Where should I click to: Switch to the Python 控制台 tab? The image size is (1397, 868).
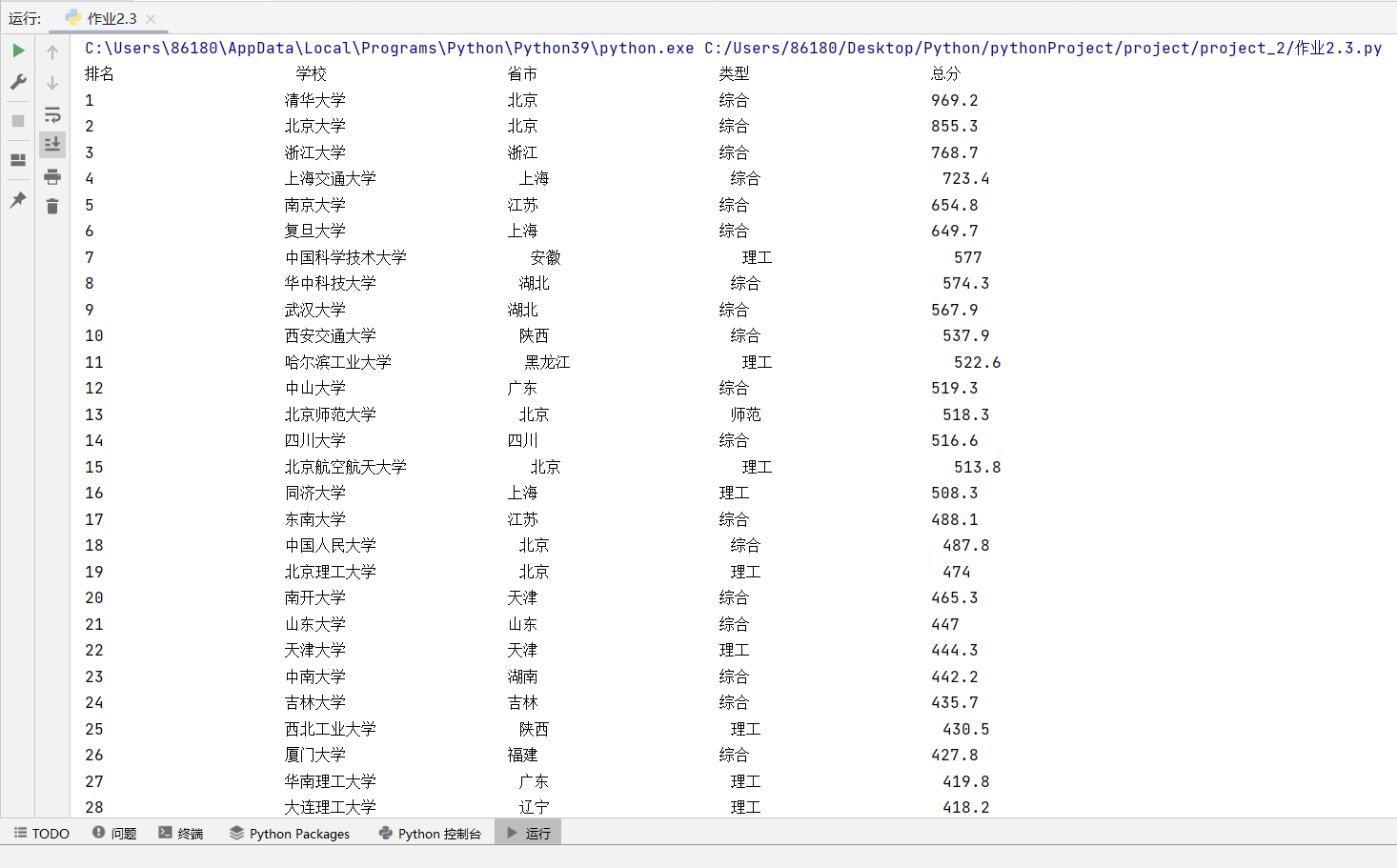pyautogui.click(x=430, y=834)
